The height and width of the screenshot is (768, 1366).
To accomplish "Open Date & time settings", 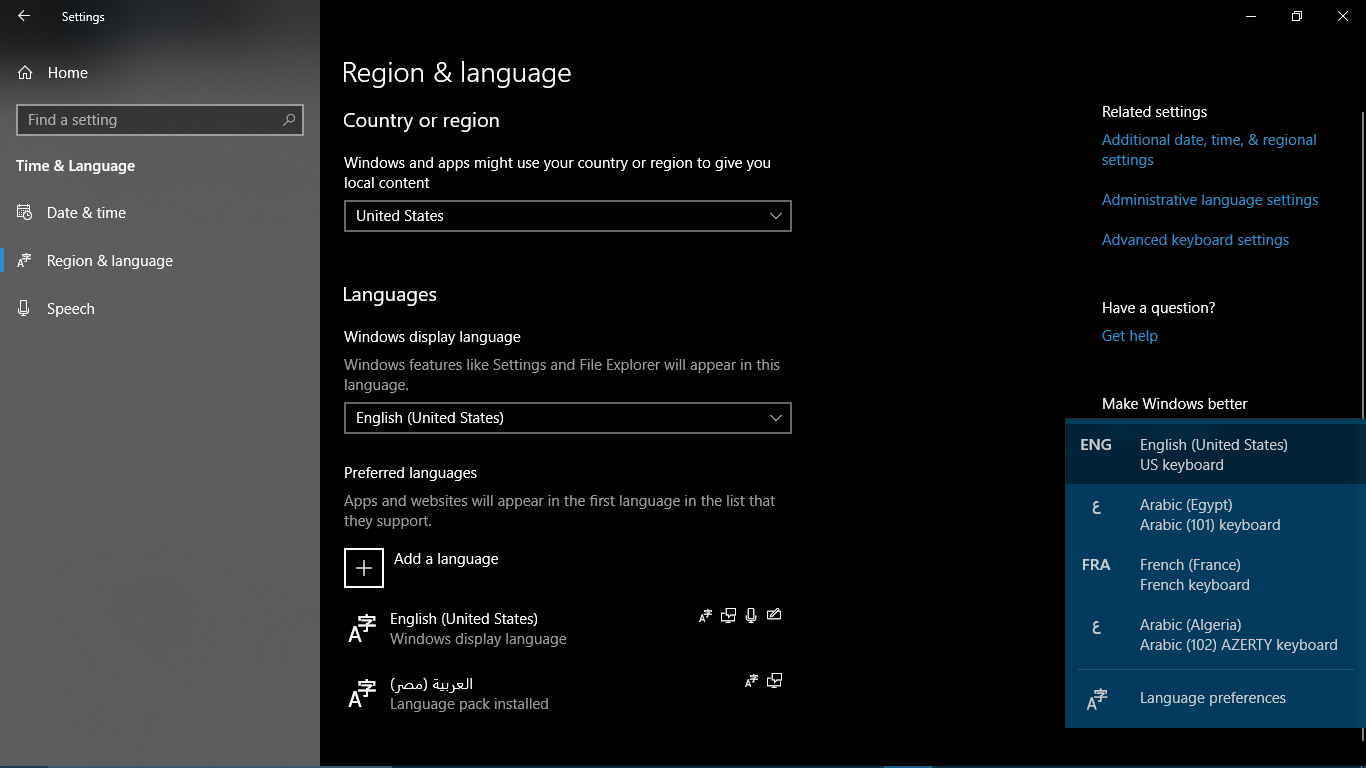I will 160,213.
